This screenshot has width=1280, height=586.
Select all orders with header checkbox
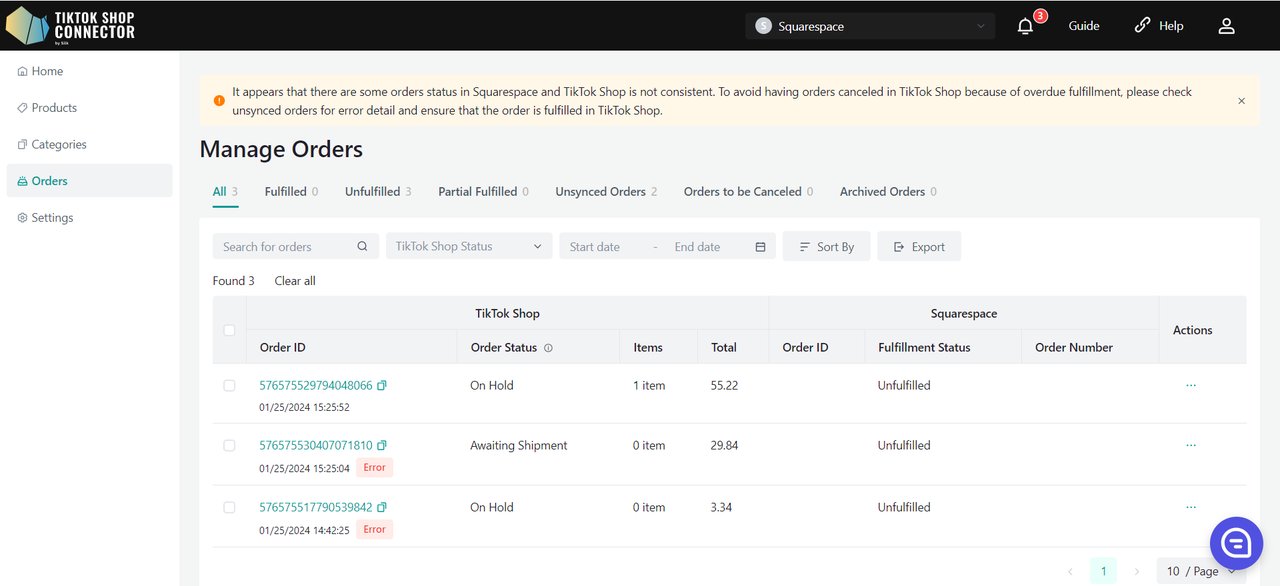(229, 330)
